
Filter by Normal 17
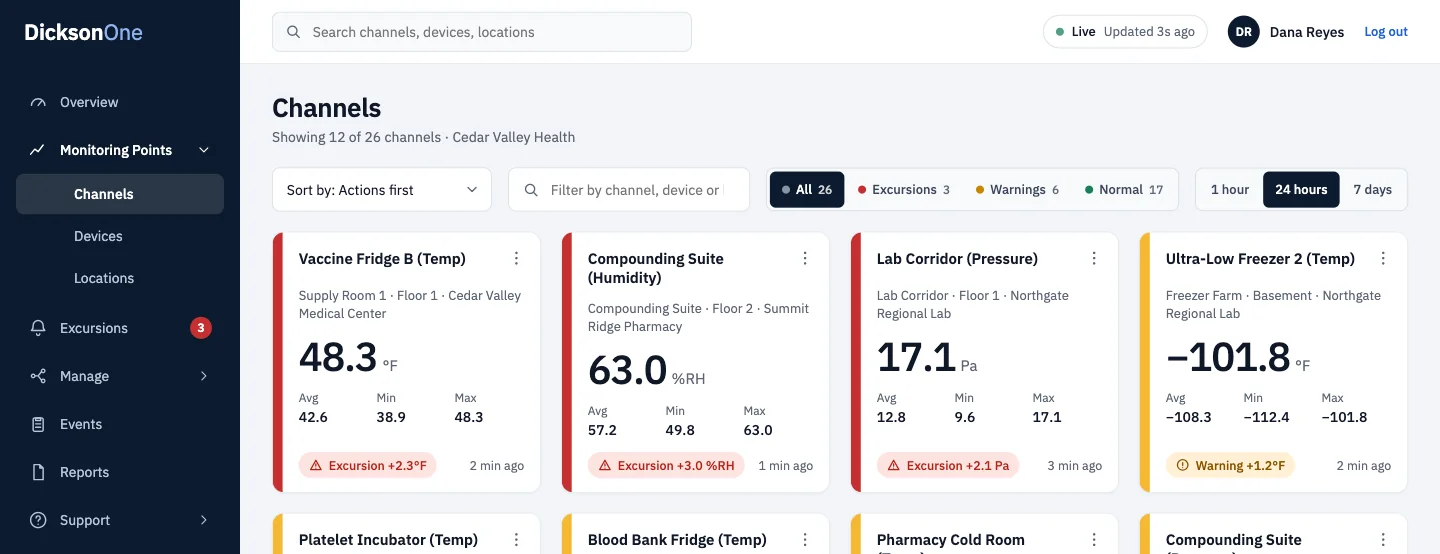click(1124, 190)
